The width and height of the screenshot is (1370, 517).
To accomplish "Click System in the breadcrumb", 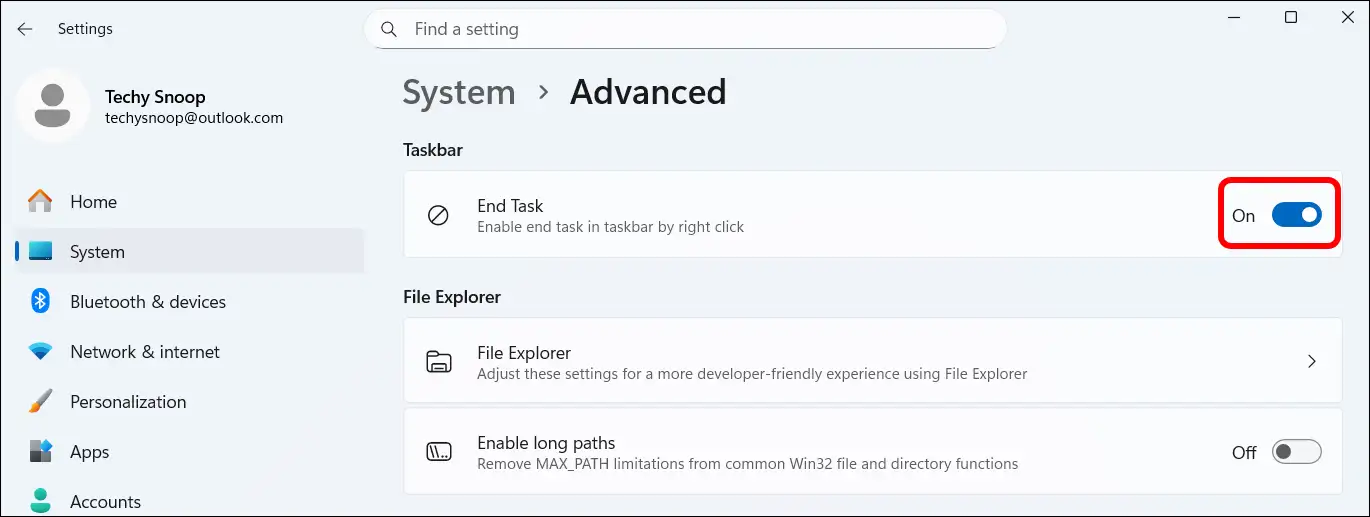I will (459, 92).
